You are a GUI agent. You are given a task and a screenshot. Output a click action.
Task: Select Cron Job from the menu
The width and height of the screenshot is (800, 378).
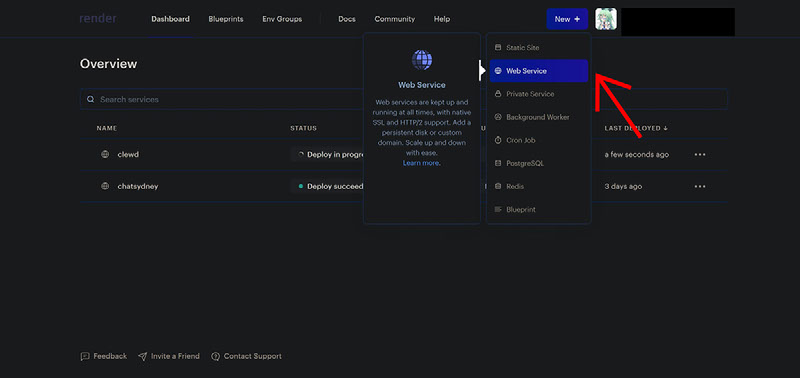539,140
